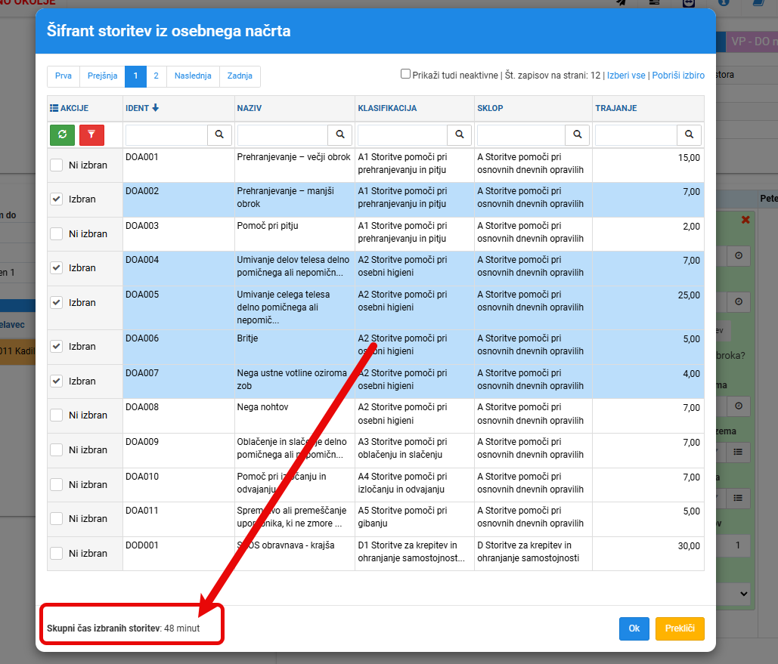Click the green refresh button
The height and width of the screenshot is (664, 778).
click(x=62, y=134)
